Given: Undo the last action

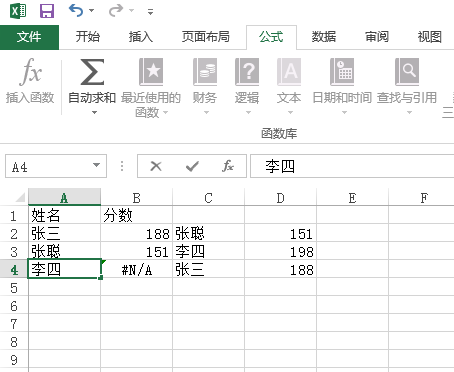Looking at the screenshot, I should (x=76, y=11).
